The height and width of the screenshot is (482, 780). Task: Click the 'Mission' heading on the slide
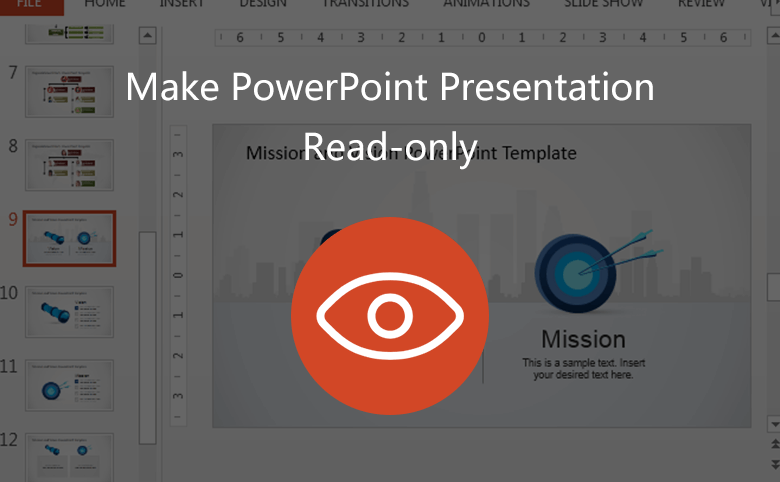pos(584,340)
